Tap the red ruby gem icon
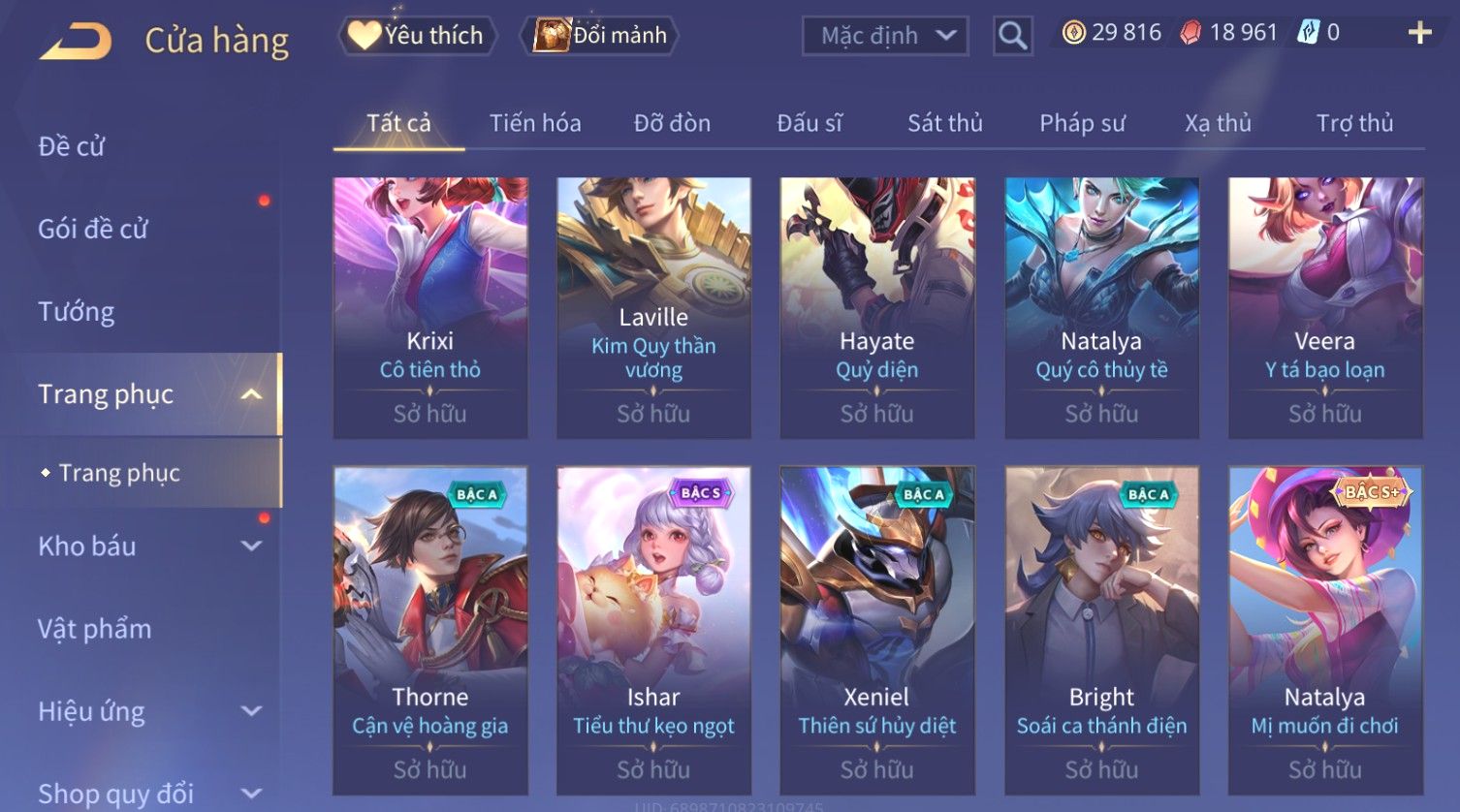The width and height of the screenshot is (1460, 812). pos(1190,33)
